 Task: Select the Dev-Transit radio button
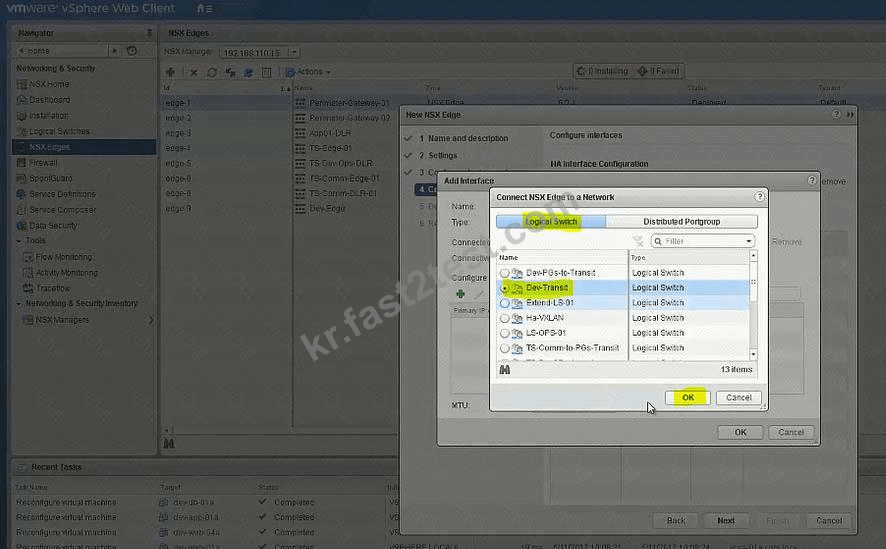[x=505, y=288]
